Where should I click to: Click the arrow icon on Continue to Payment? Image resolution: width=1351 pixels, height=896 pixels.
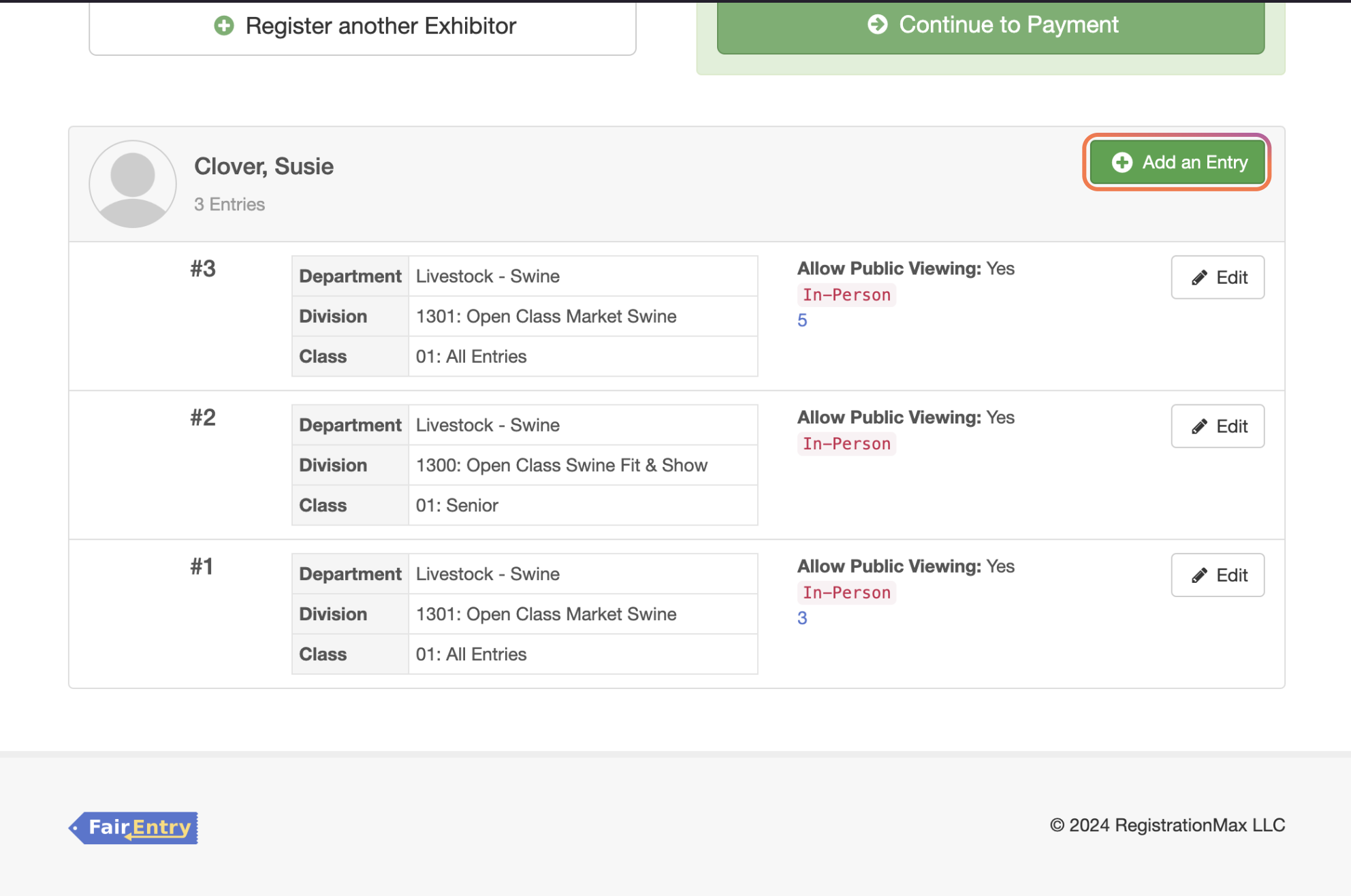(878, 25)
